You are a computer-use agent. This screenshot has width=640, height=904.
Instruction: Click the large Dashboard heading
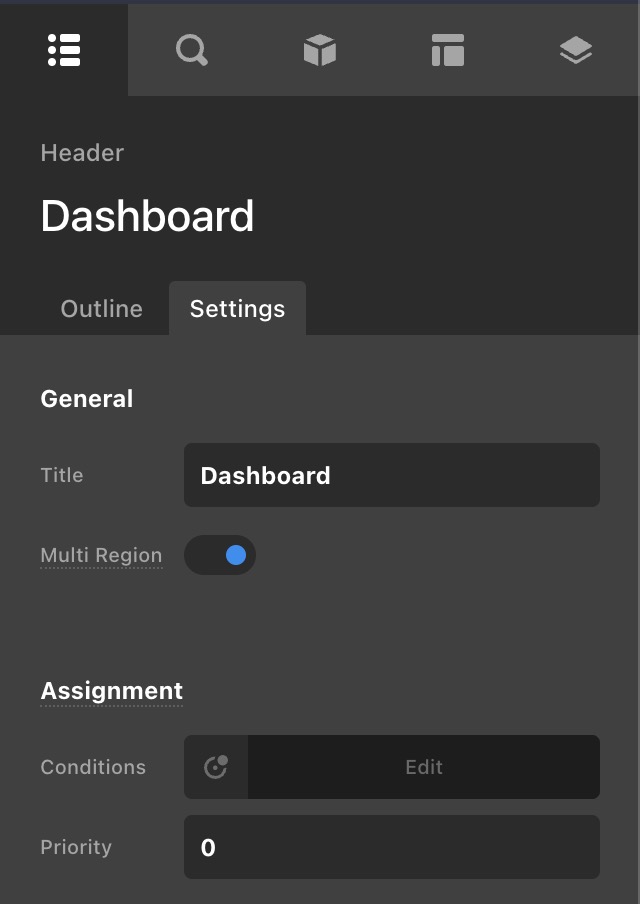click(x=147, y=216)
